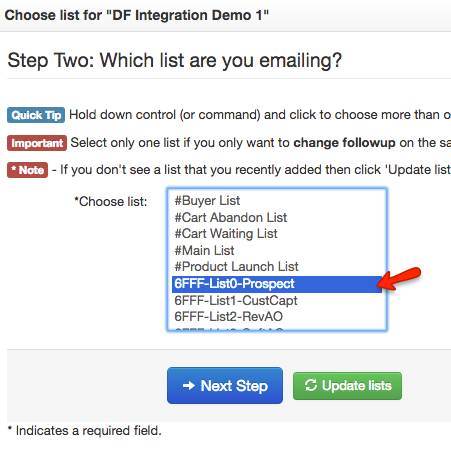Viewport: 451px width, 451px height.
Task: Click the Update lists button
Action: pyautogui.click(x=347, y=386)
